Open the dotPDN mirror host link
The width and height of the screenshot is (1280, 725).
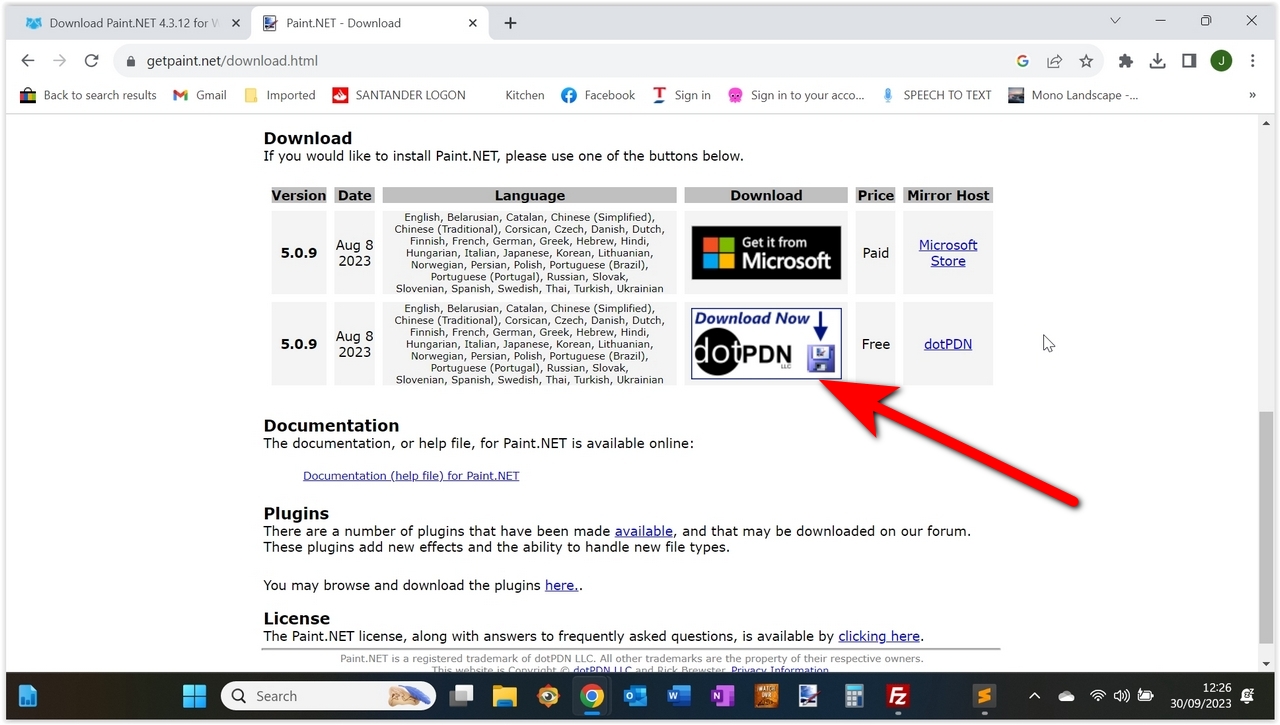coord(947,343)
